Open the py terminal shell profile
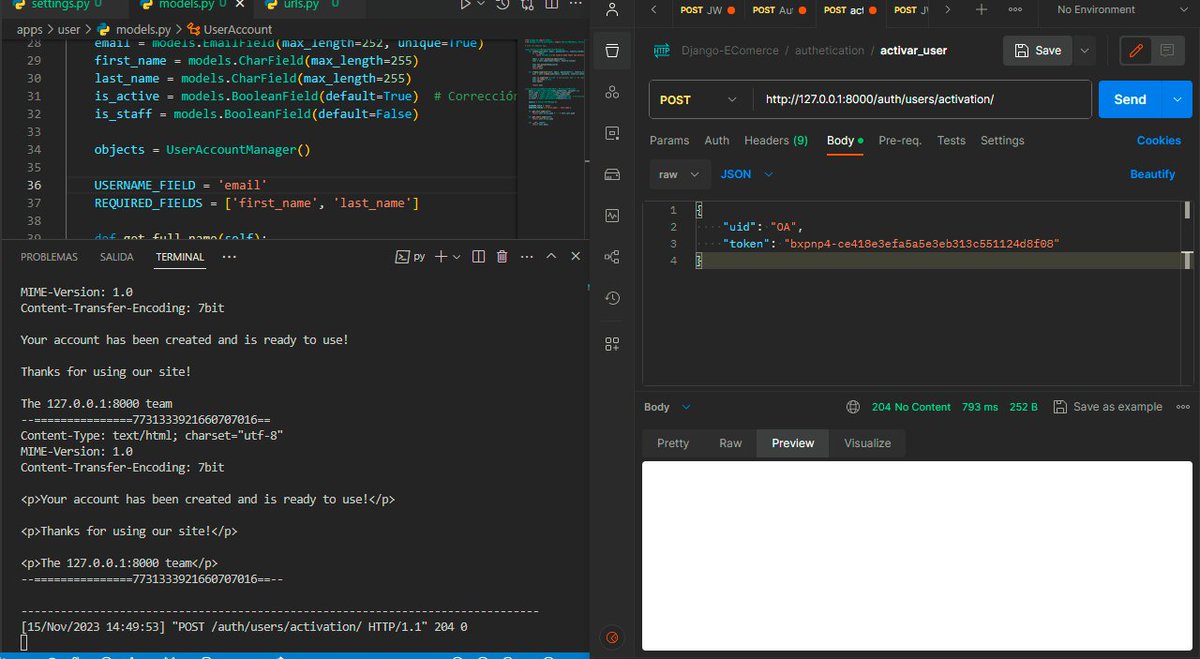Screen dimensions: 1200x659 click(x=411, y=257)
